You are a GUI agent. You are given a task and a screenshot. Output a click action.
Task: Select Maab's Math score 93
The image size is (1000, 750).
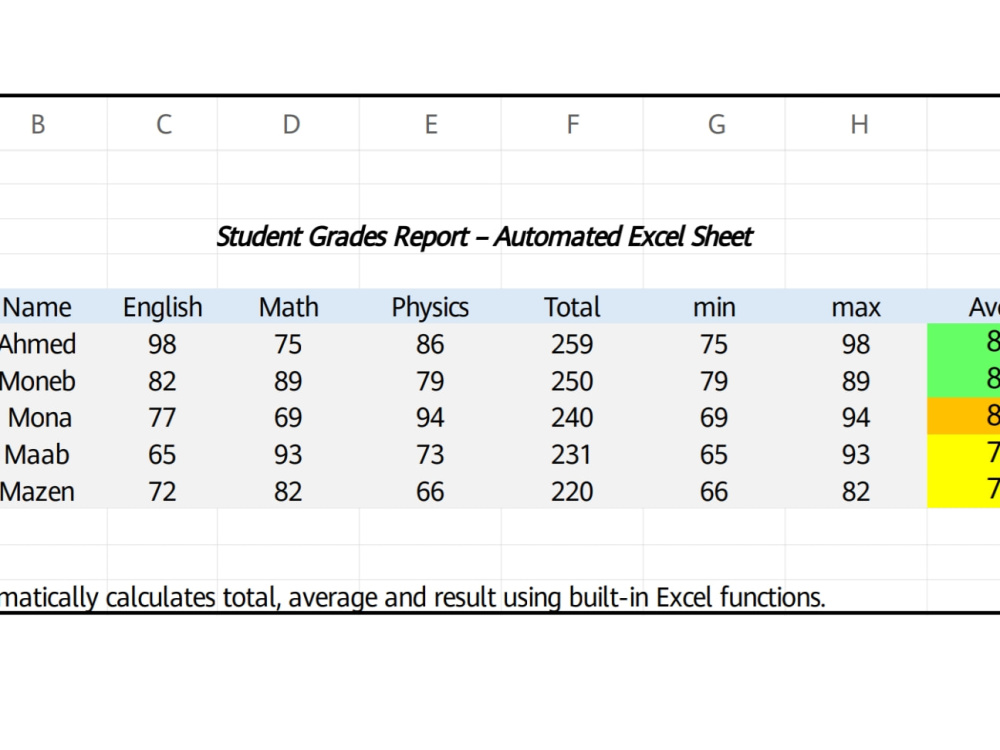[x=289, y=454]
